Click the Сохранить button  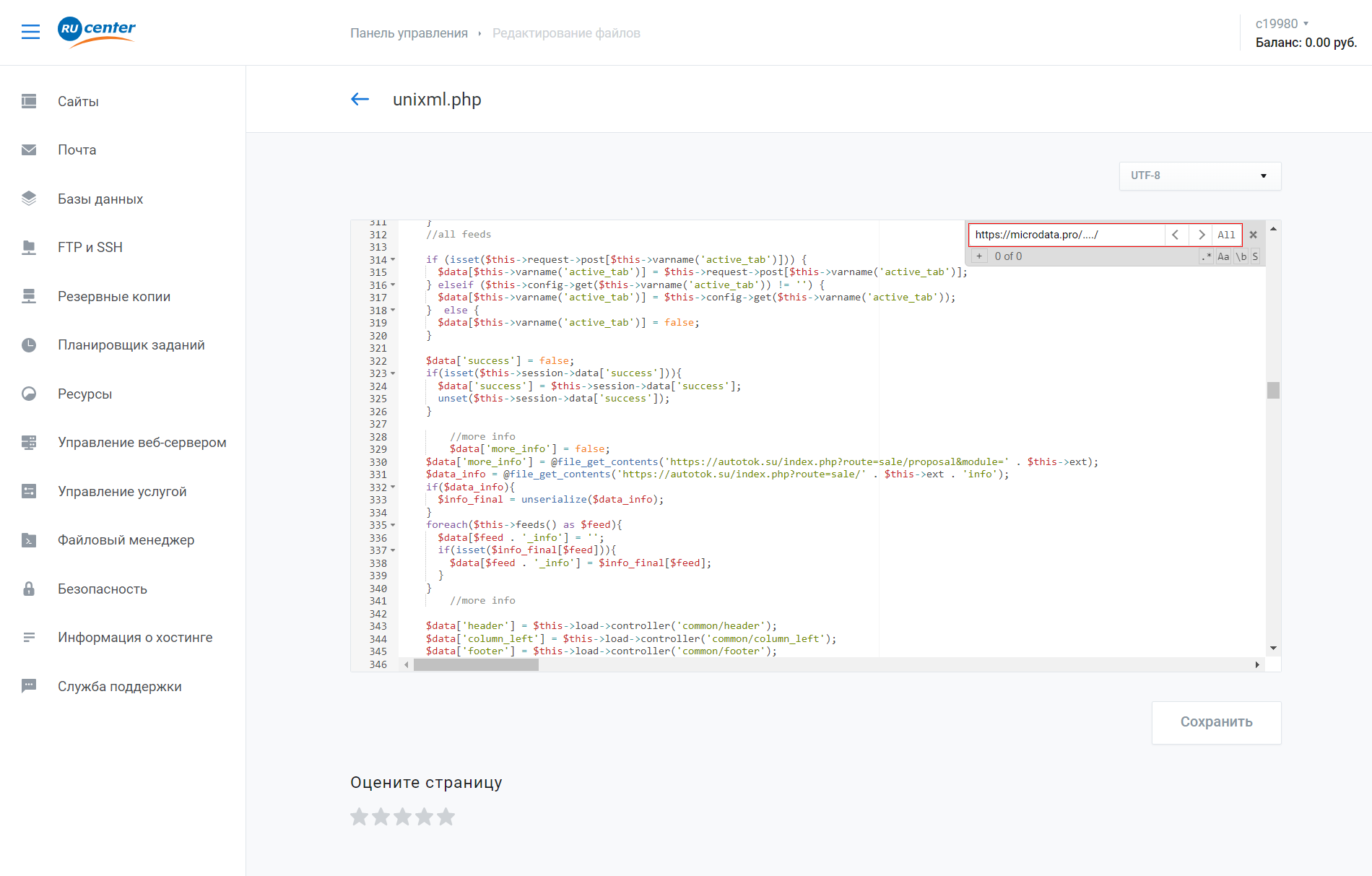tap(1216, 722)
